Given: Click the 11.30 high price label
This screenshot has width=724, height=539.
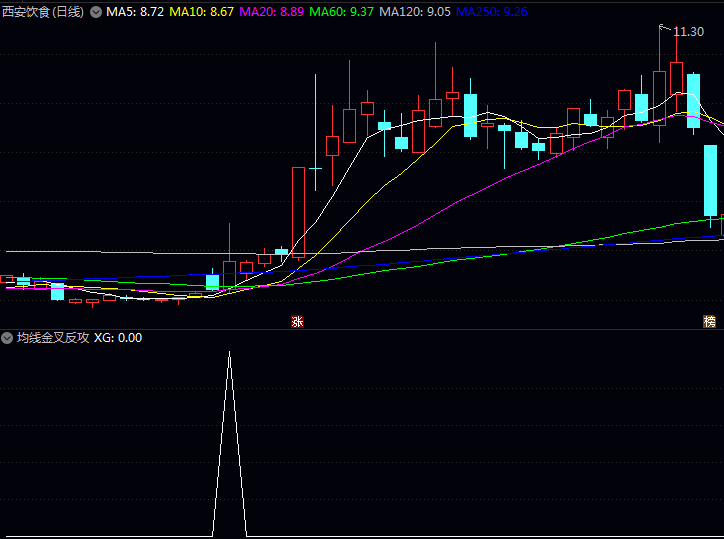Looking at the screenshot, I should (688, 32).
